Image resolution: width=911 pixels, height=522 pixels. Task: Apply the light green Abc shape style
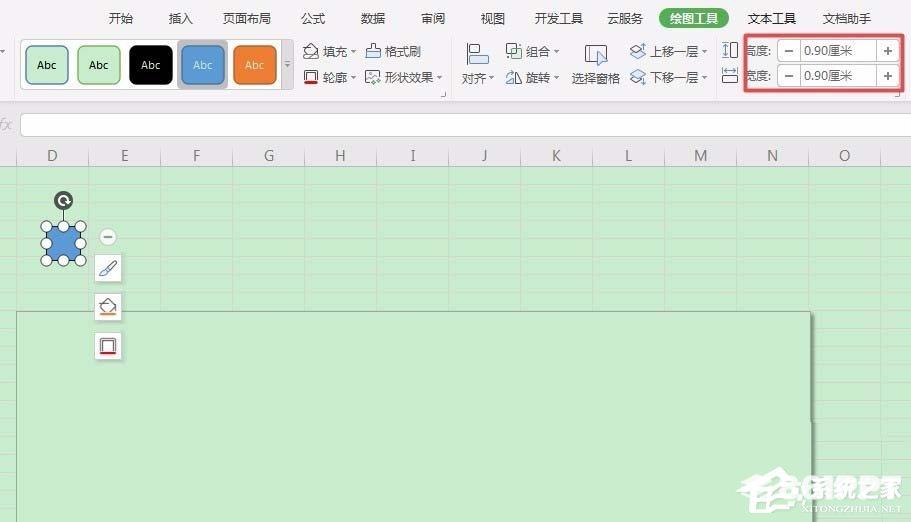pos(99,65)
